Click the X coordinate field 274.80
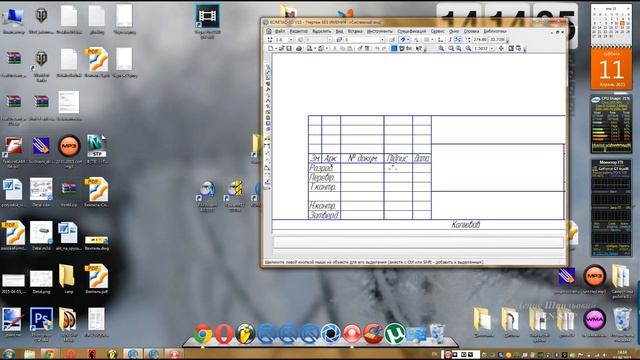Screen dimensions: 640x360 point(480,40)
